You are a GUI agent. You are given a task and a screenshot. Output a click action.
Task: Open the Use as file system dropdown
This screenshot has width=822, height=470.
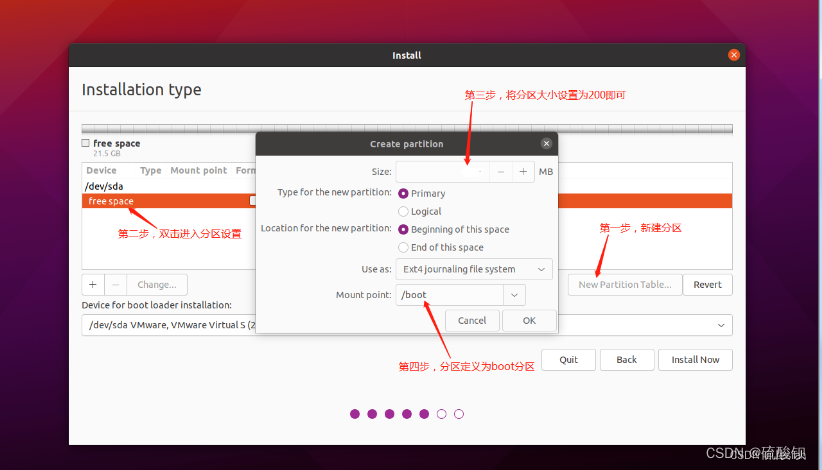(474, 269)
